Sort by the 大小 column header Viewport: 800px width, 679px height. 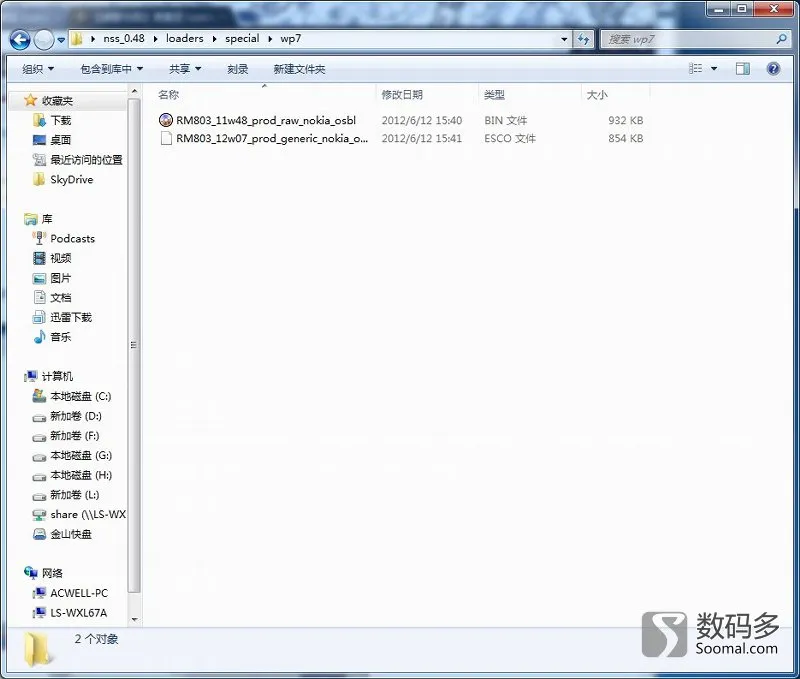[597, 94]
